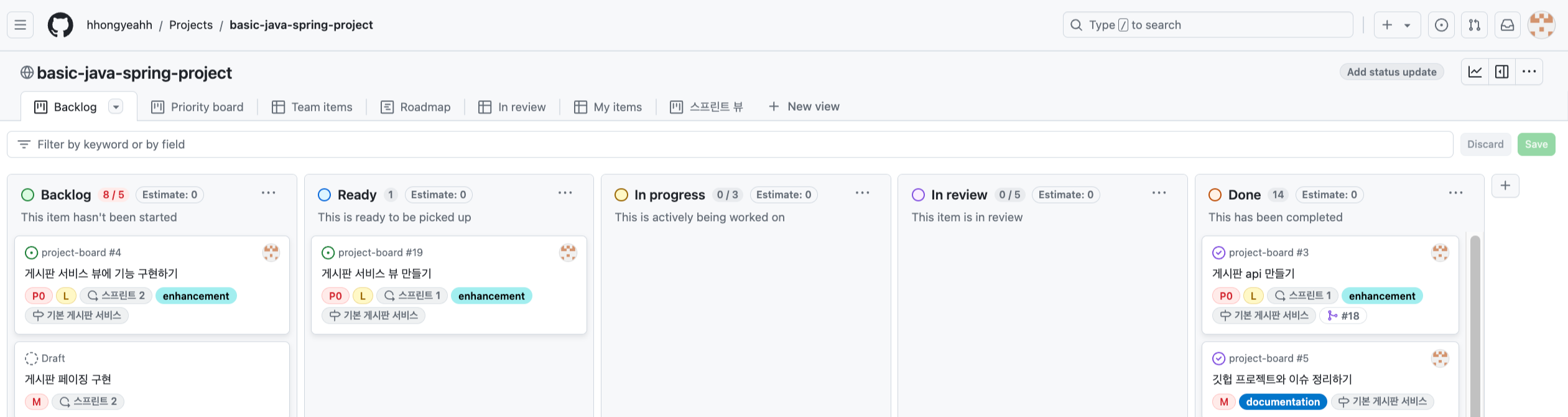
Task: Click the Done column scrollbar
Action: (1475, 326)
